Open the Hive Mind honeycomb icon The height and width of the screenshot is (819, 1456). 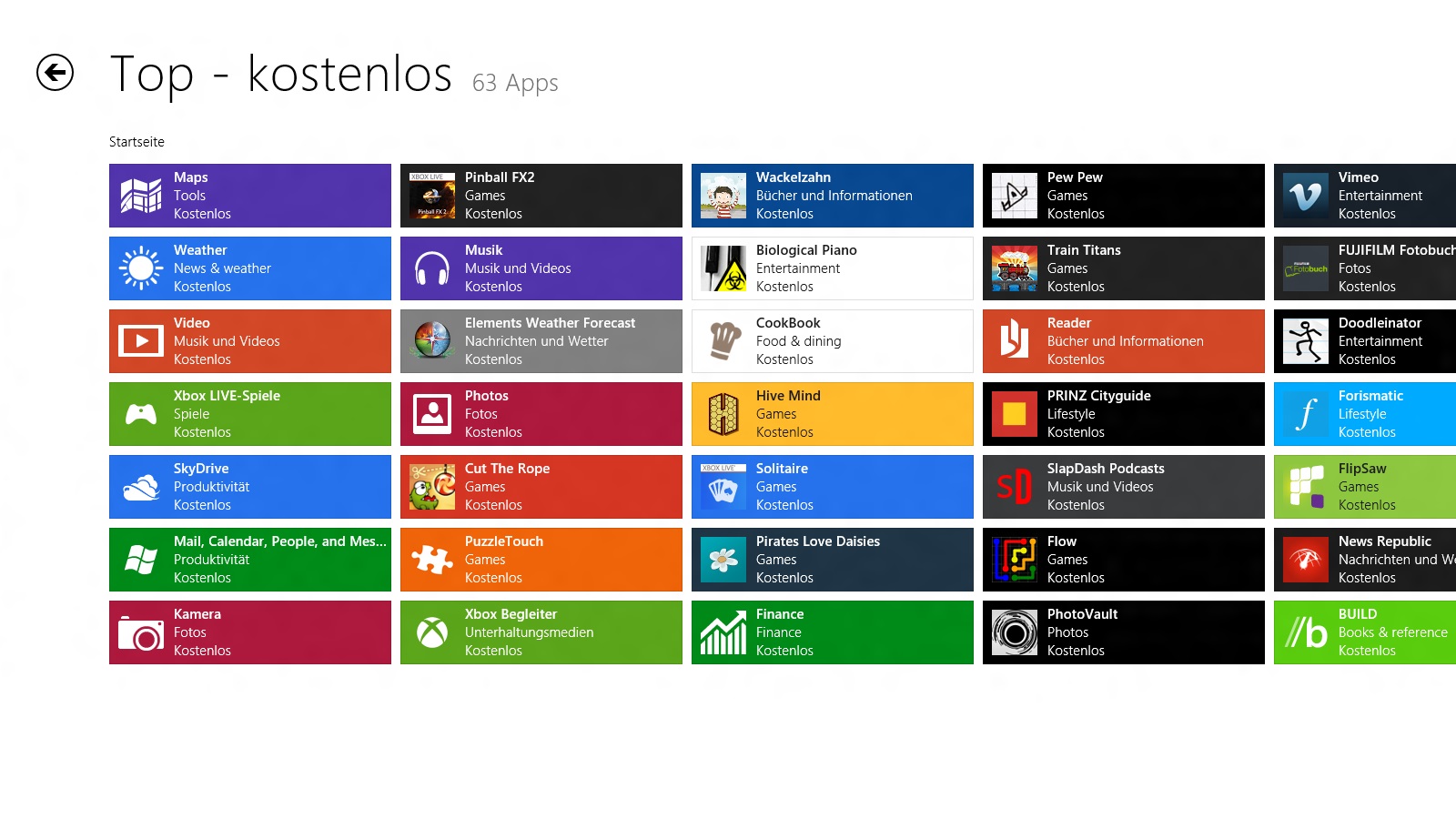pyautogui.click(x=723, y=414)
